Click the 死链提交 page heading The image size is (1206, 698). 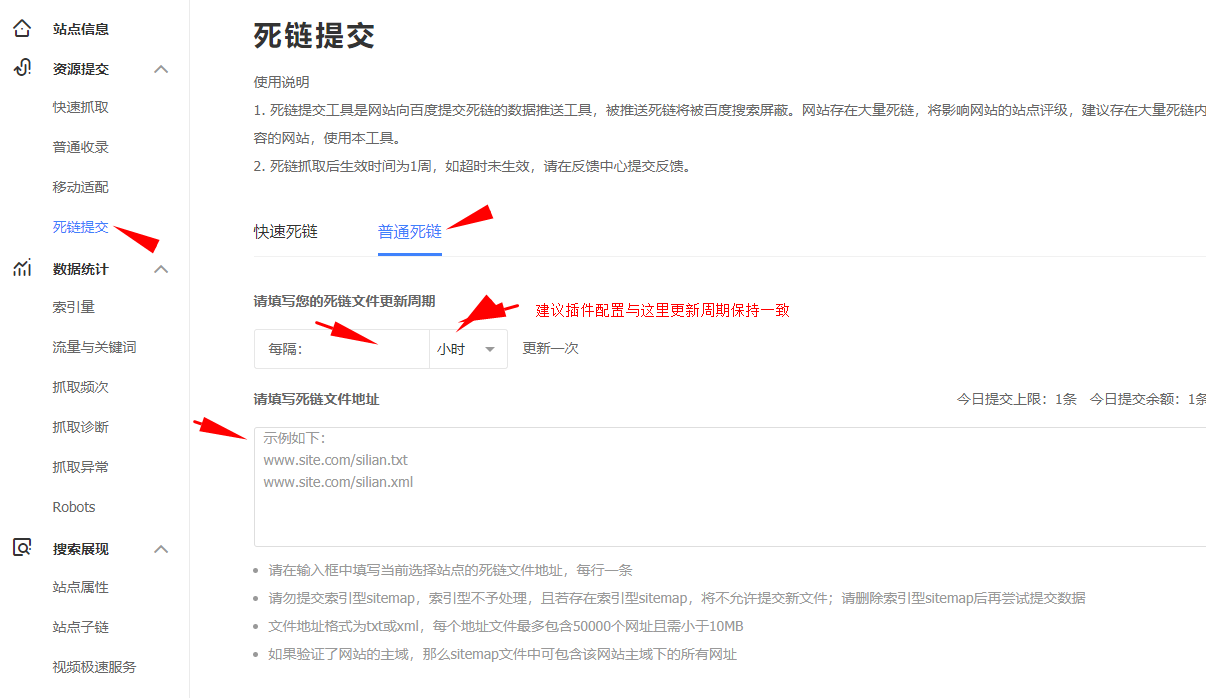[314, 36]
